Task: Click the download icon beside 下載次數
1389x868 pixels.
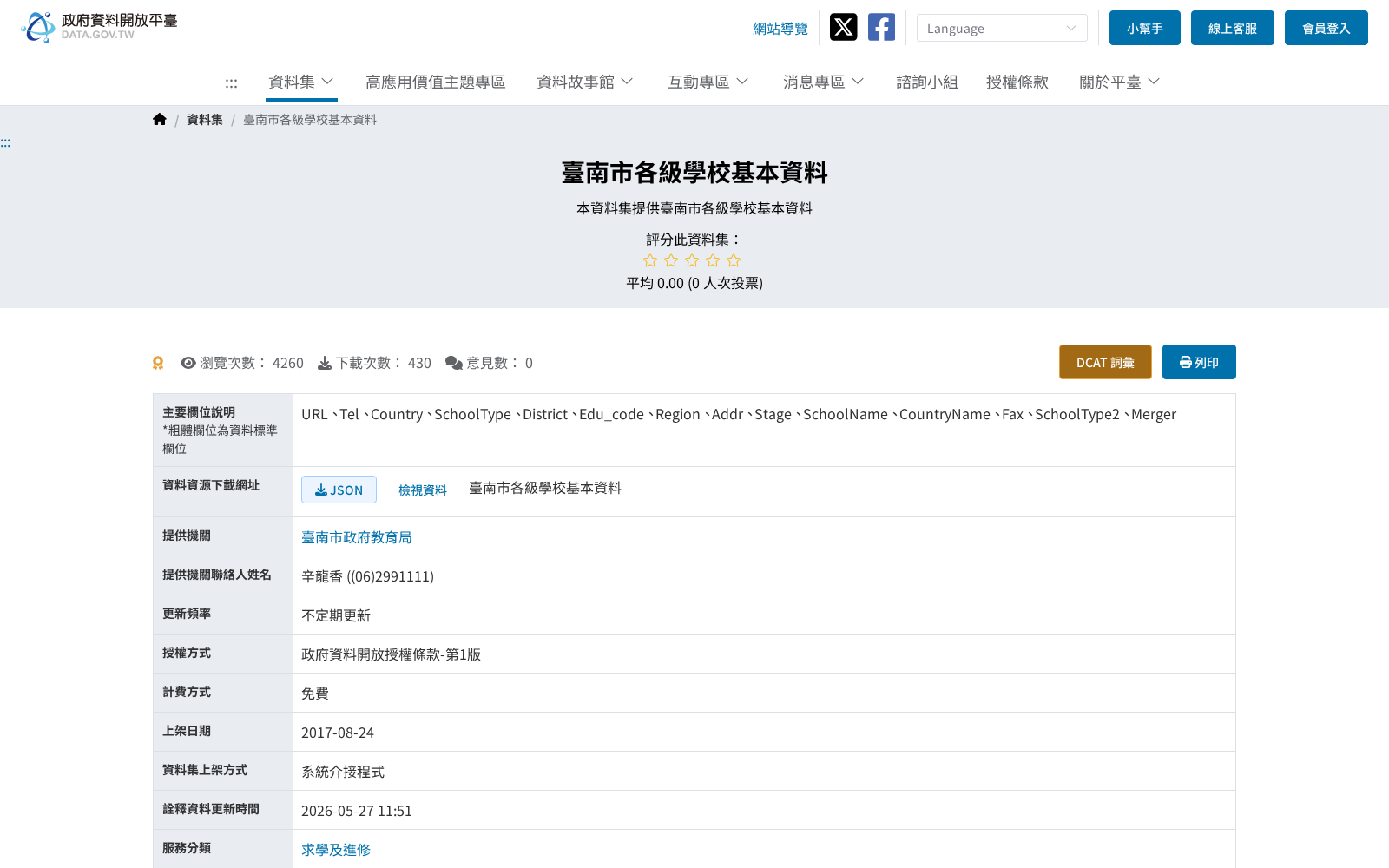Action: pyautogui.click(x=325, y=363)
